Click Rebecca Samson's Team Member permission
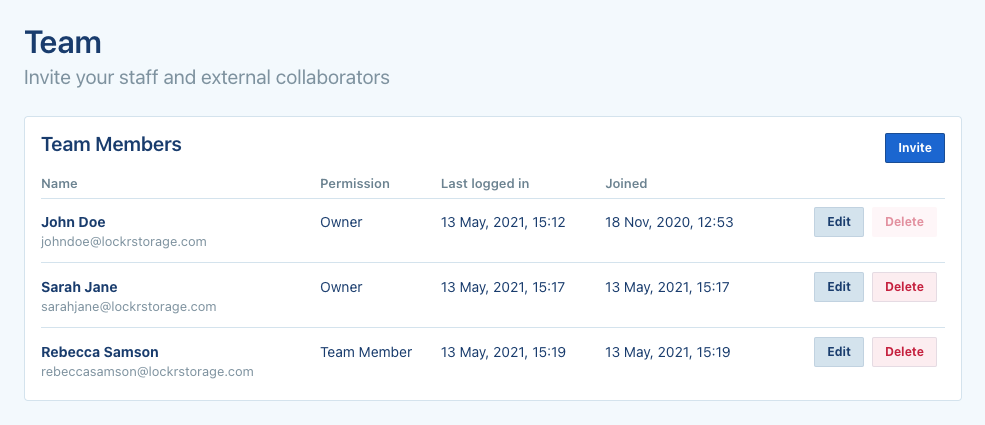The width and height of the screenshot is (985, 425). (366, 352)
